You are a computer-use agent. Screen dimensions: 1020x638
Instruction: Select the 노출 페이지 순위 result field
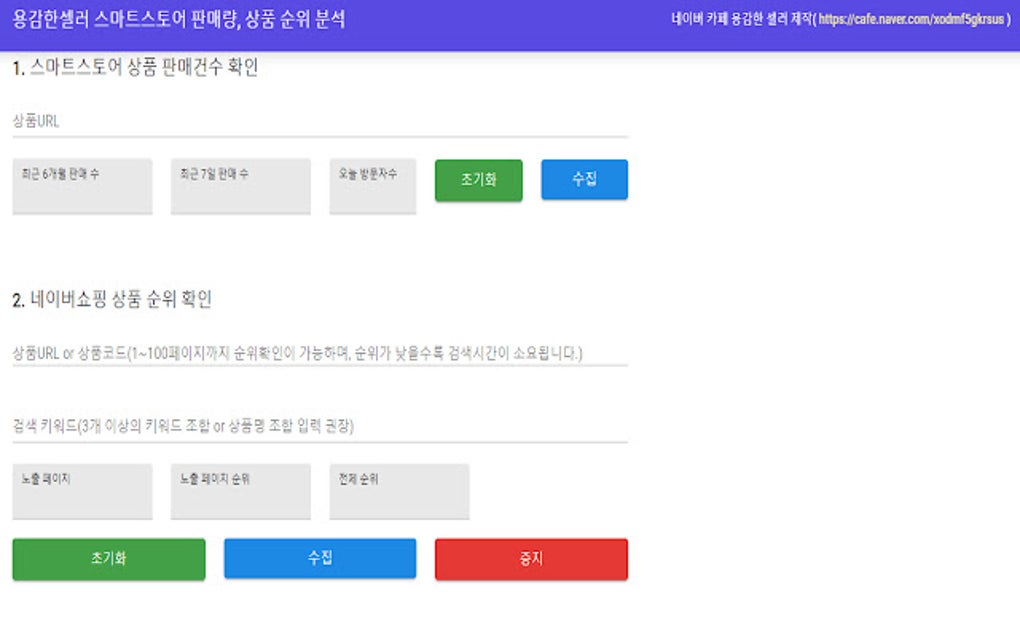point(241,491)
